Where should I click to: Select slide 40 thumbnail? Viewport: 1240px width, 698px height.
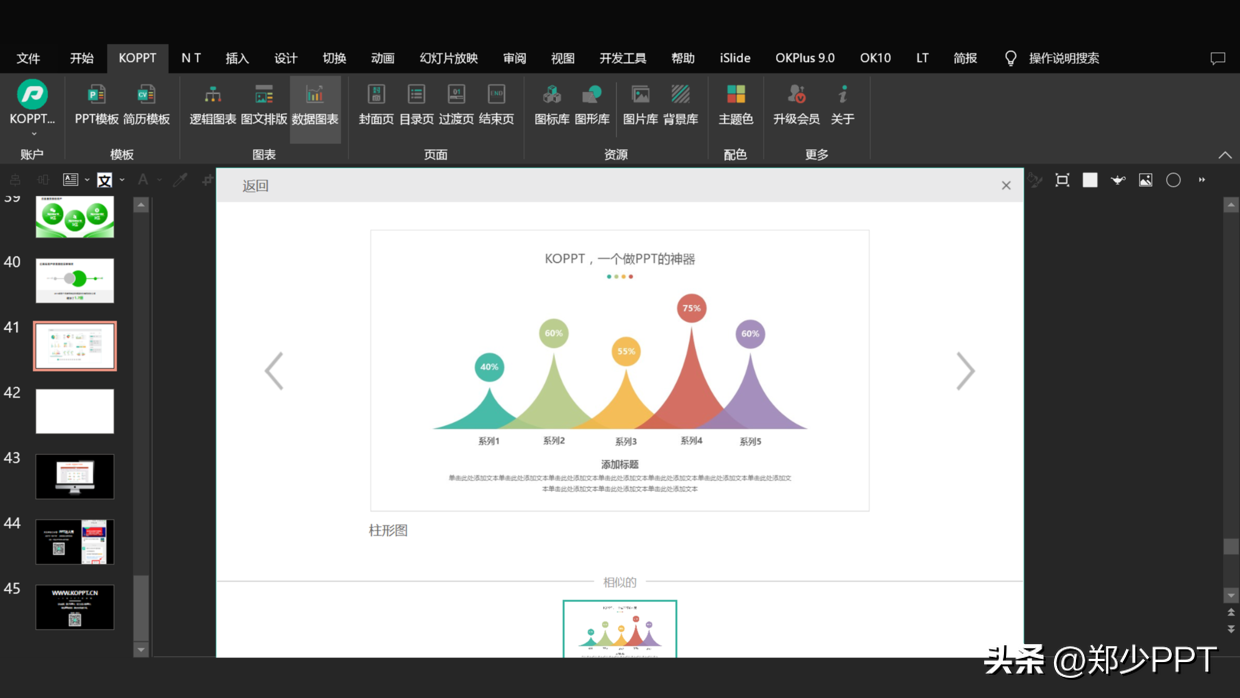[75, 281]
